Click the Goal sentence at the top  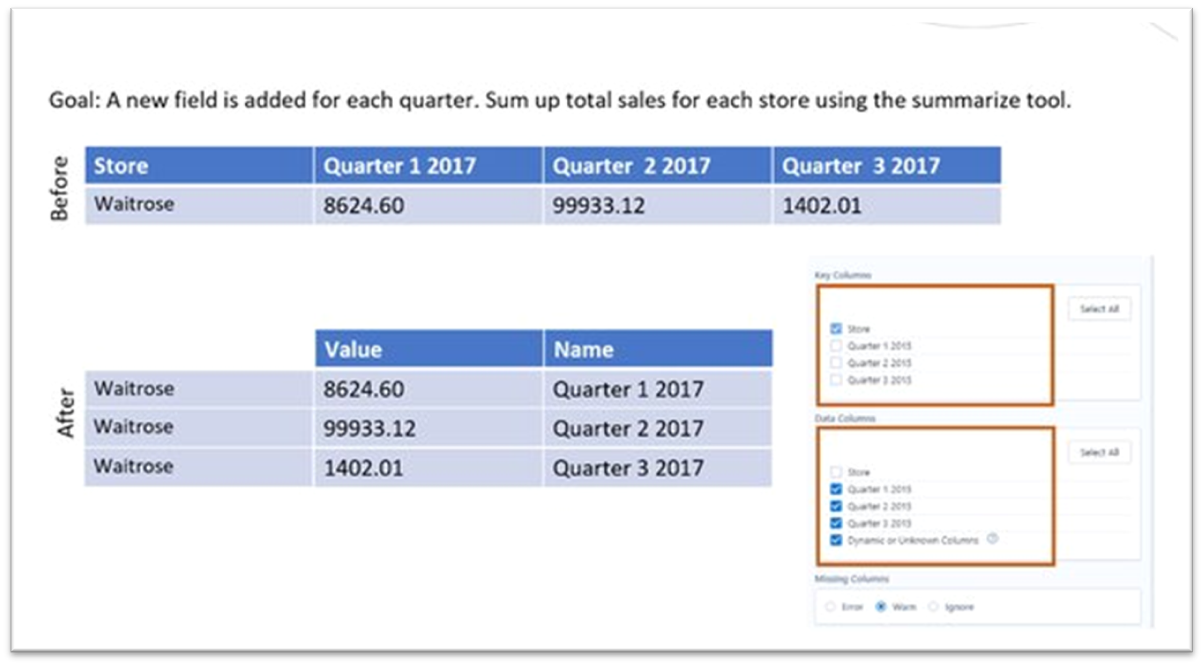click(560, 101)
